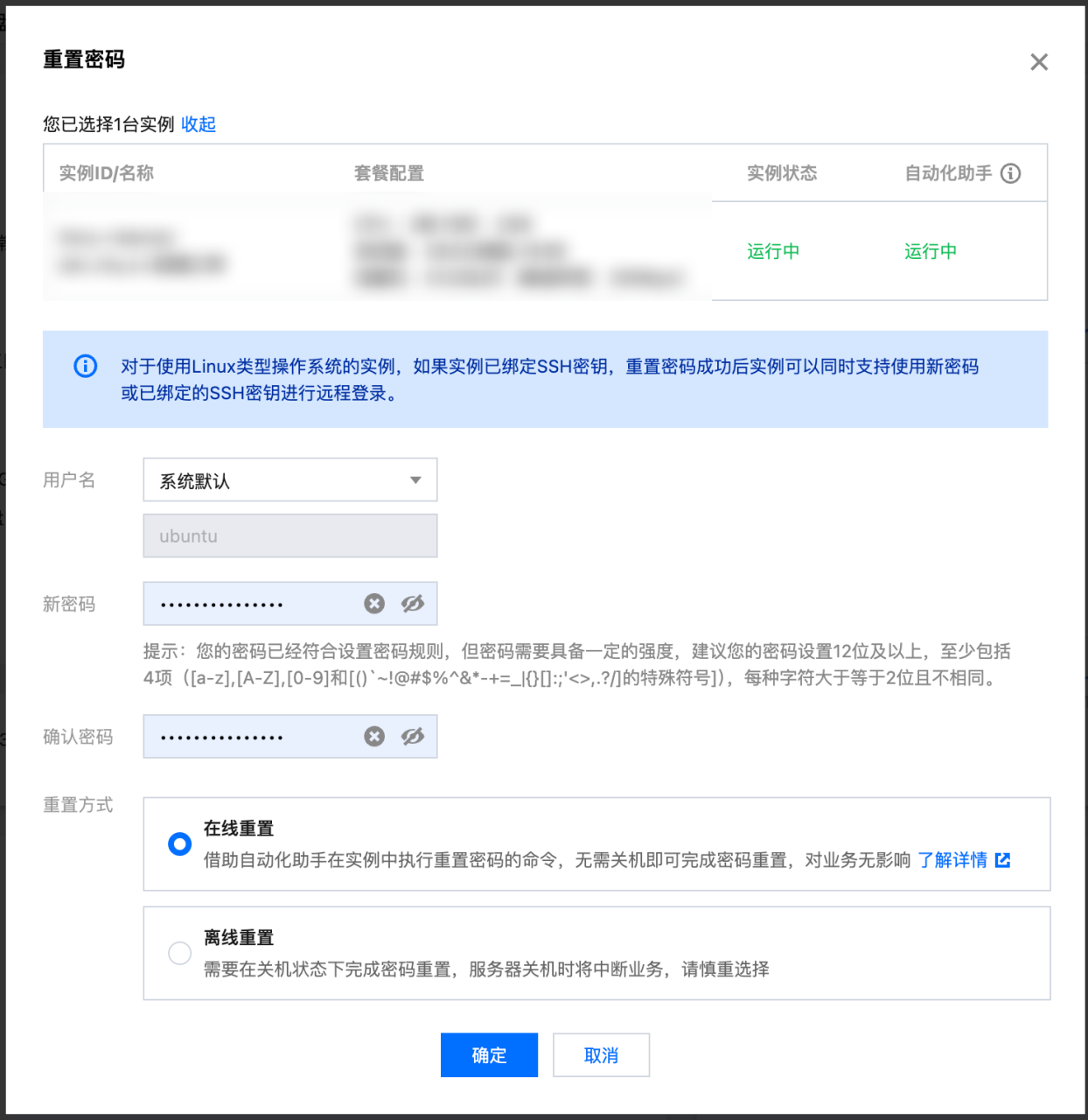Viewport: 1088px width, 1120px height.
Task: Confirm the reset with the 确定 button
Action: coord(489,1055)
